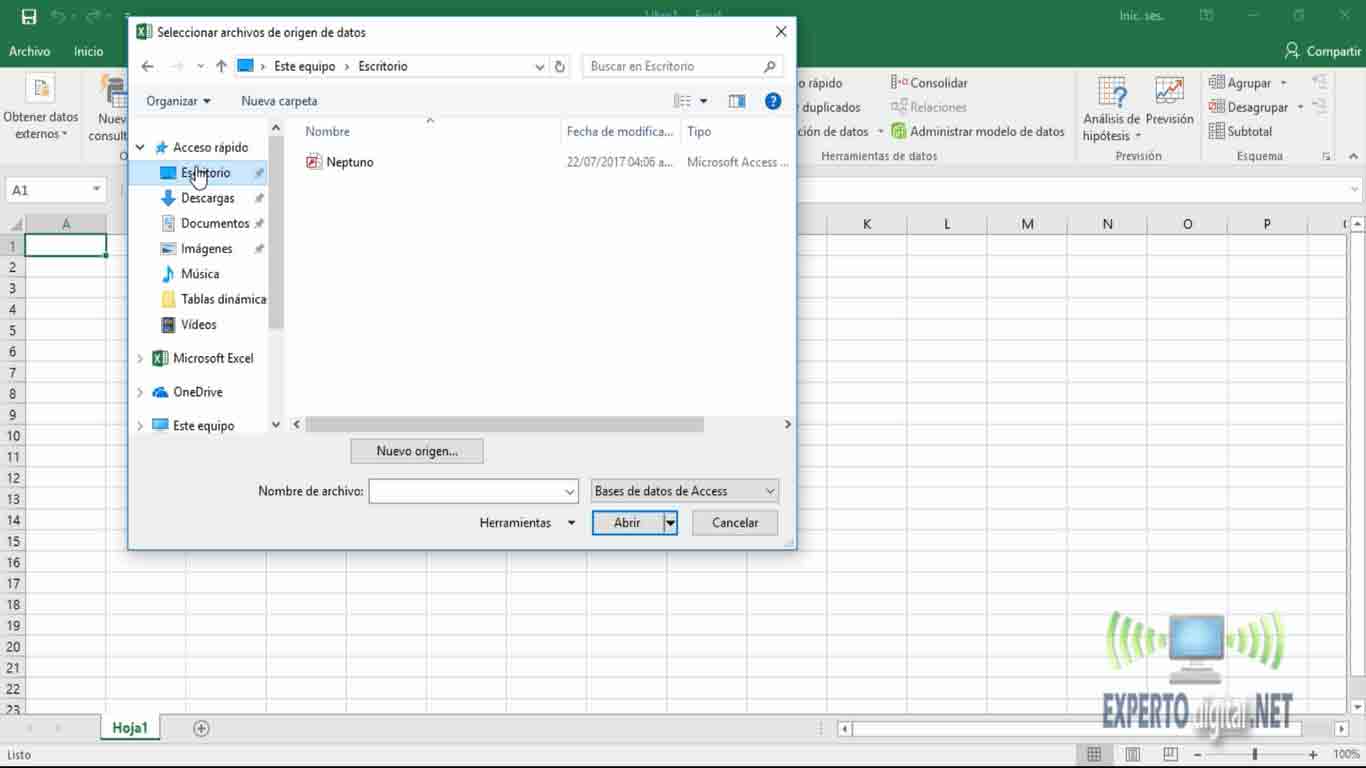Toggle the preview pane icon

(737, 101)
